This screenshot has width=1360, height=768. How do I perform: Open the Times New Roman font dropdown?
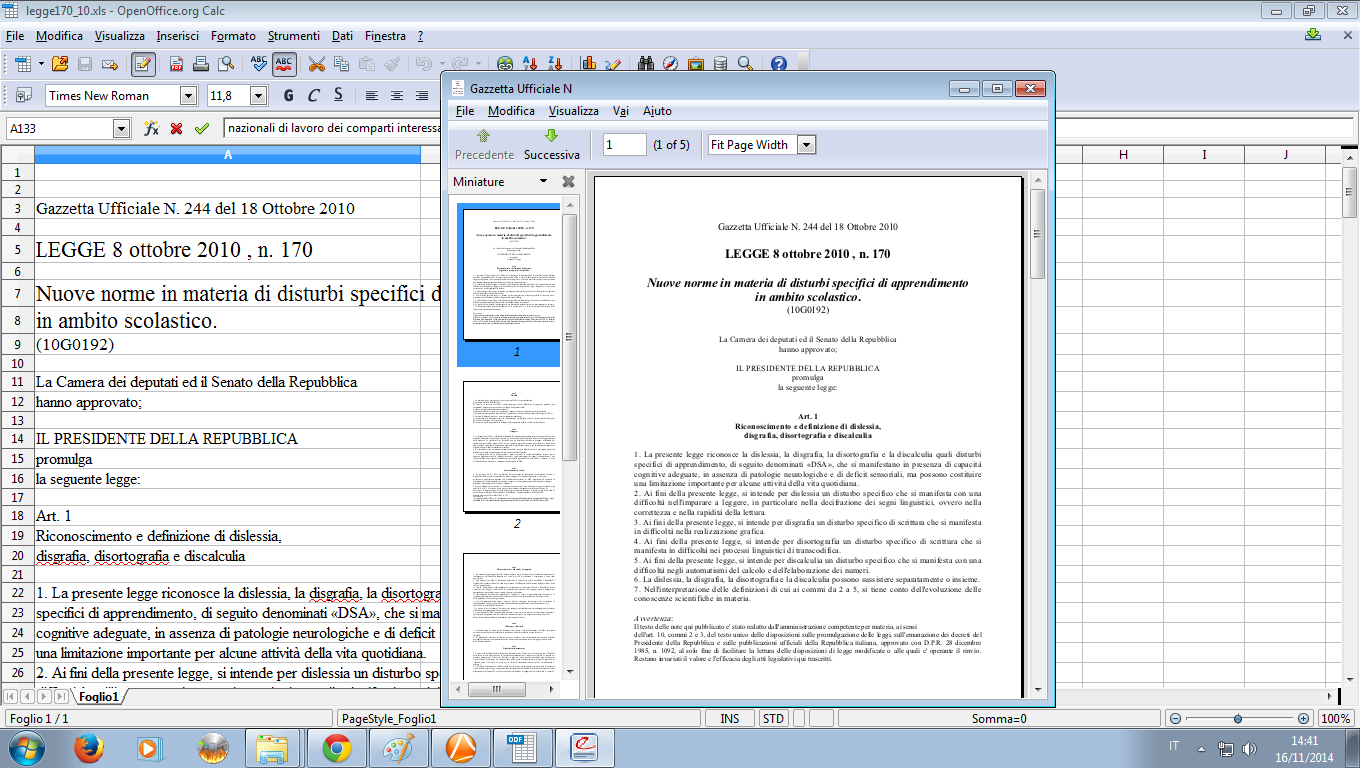(188, 96)
